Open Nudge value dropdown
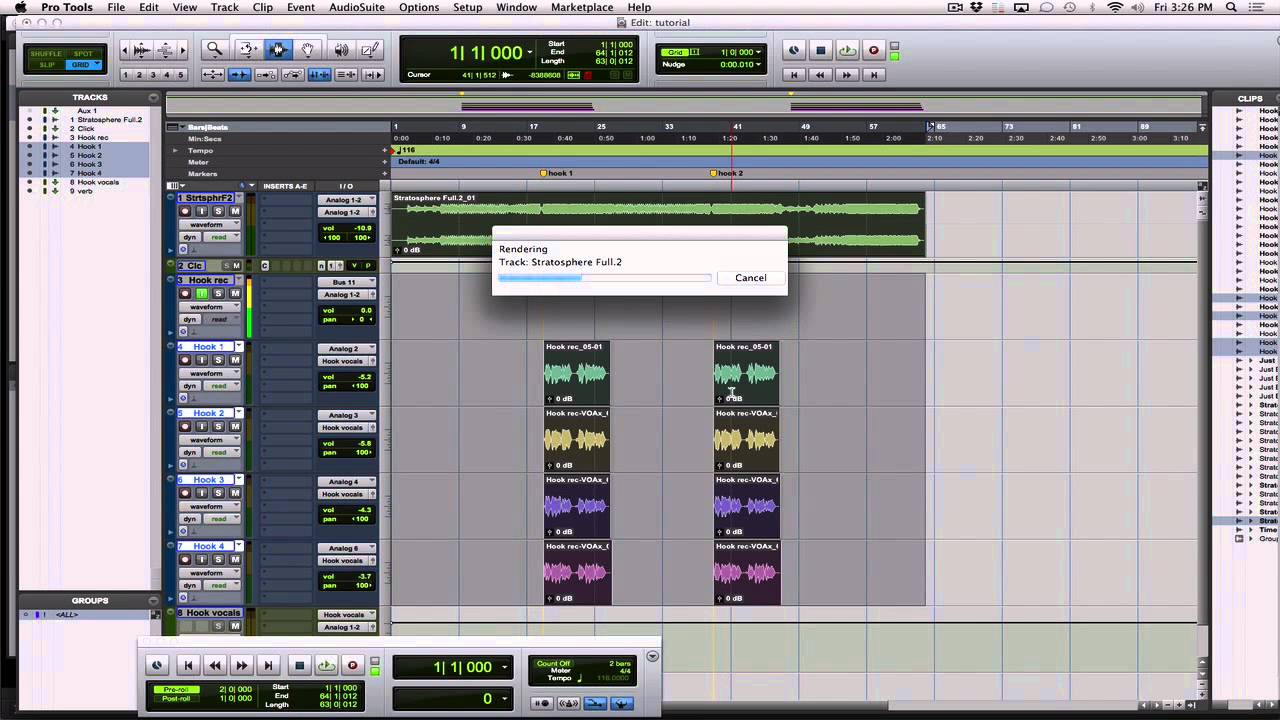The image size is (1280, 720). pyautogui.click(x=757, y=64)
